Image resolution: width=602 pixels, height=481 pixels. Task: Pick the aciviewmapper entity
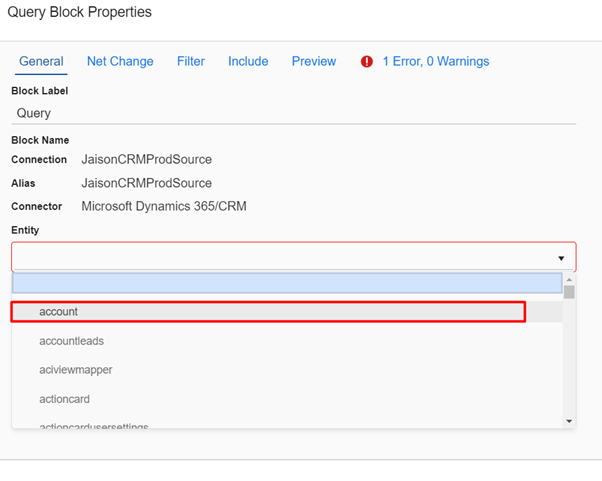[287, 370]
